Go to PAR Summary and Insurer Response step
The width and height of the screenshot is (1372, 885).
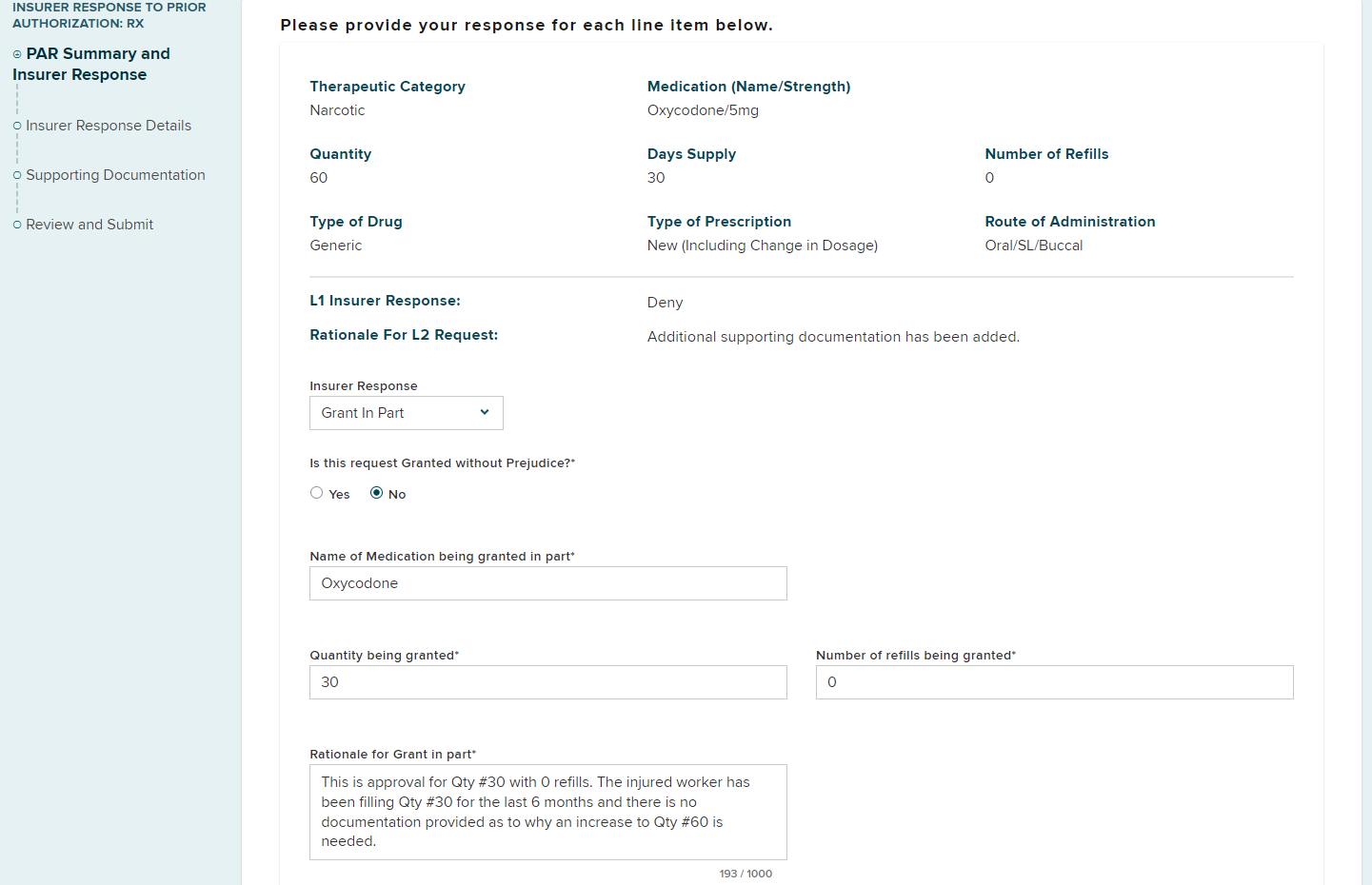click(91, 64)
